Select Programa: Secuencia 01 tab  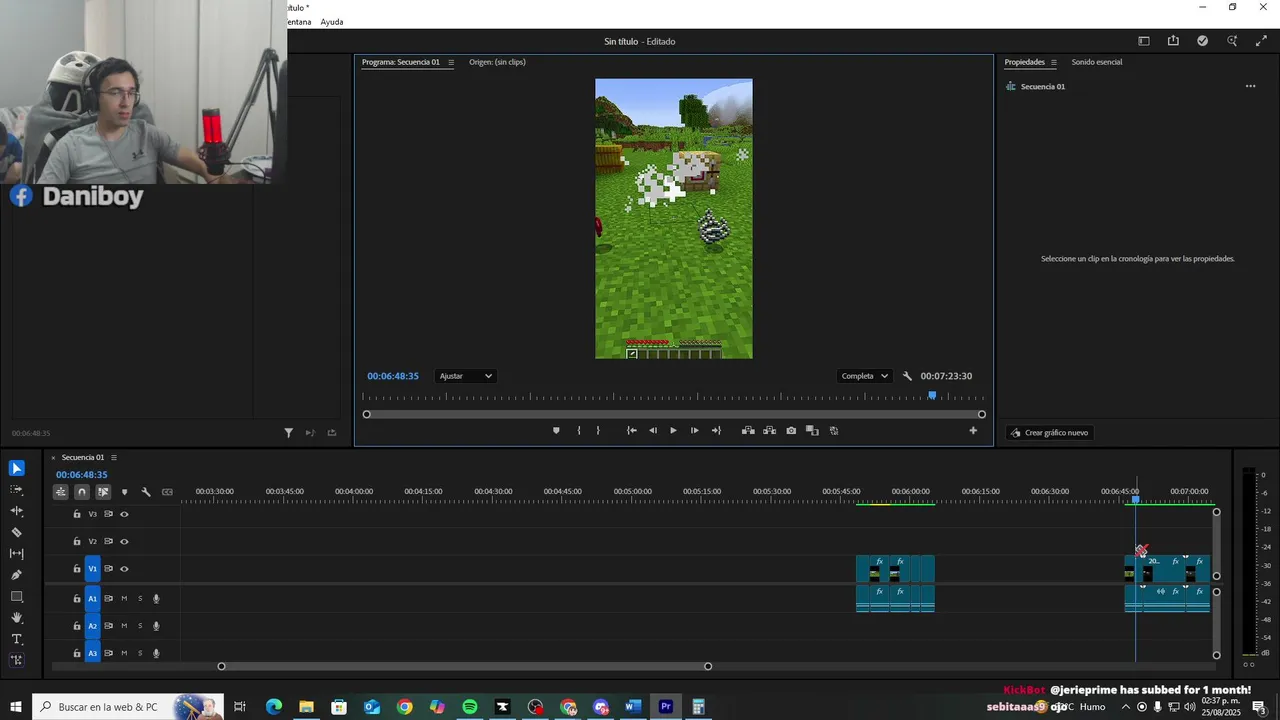[x=400, y=62]
